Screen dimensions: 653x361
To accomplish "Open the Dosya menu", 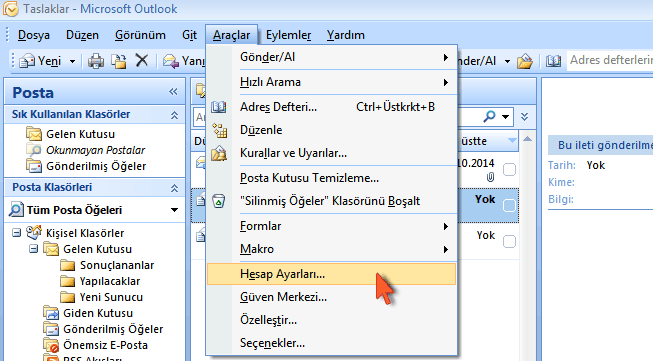I will (x=34, y=35).
